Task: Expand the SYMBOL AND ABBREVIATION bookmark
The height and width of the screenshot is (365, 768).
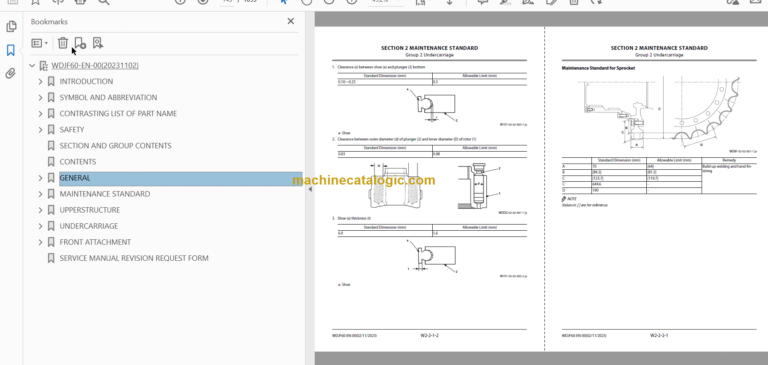Action: tap(40, 98)
